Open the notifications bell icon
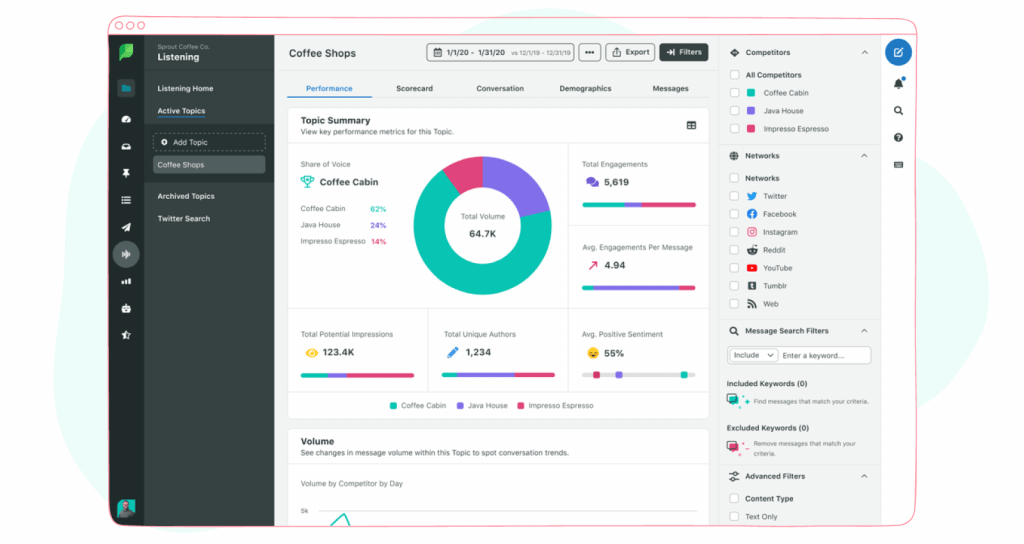 [x=899, y=84]
